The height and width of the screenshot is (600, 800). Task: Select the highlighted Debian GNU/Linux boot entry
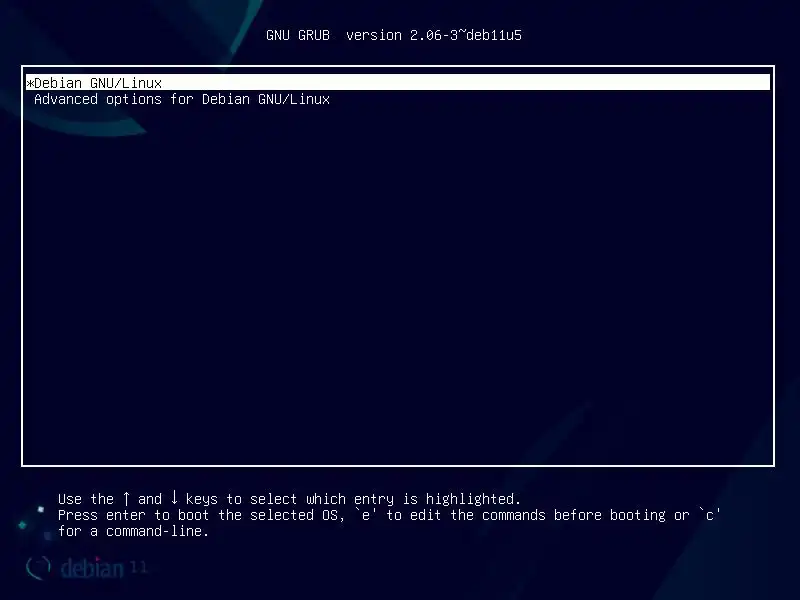click(x=398, y=83)
